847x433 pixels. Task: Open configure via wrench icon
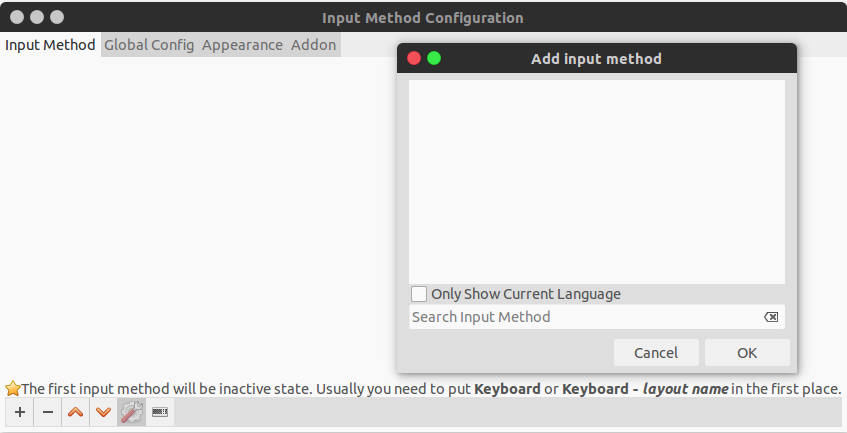pyautogui.click(x=131, y=412)
